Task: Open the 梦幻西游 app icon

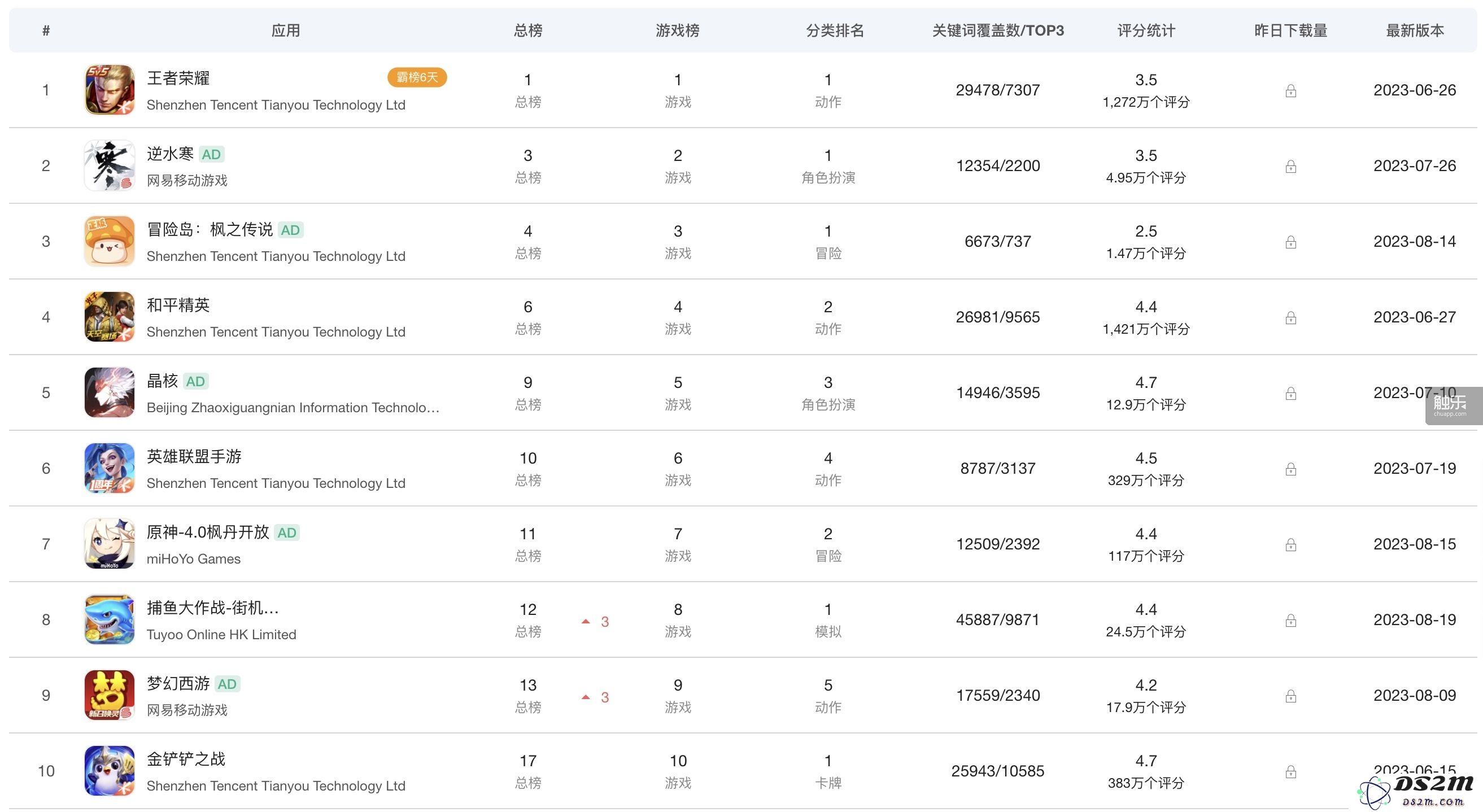Action: coord(110,695)
